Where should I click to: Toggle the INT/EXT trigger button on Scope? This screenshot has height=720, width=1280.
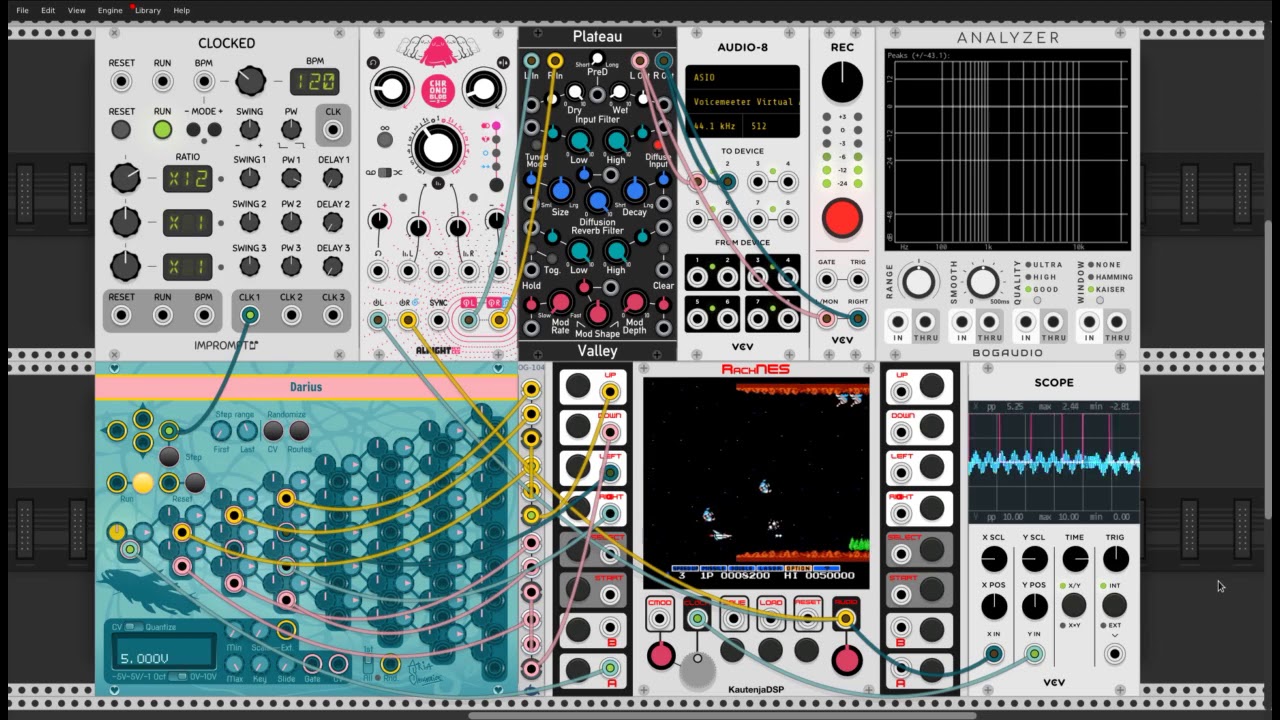[1114, 605]
